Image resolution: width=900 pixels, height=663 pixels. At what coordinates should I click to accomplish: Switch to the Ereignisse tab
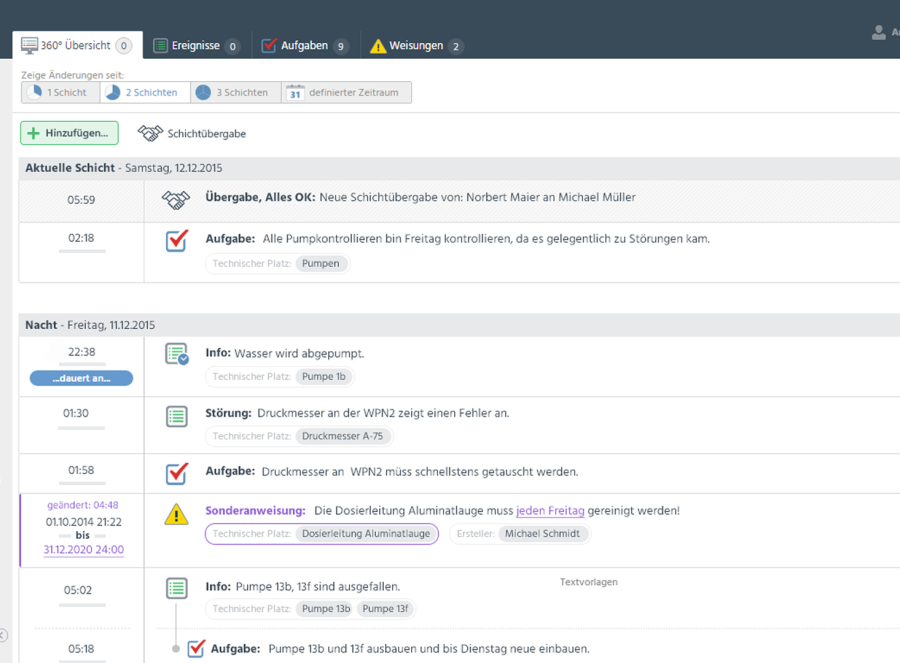click(196, 46)
